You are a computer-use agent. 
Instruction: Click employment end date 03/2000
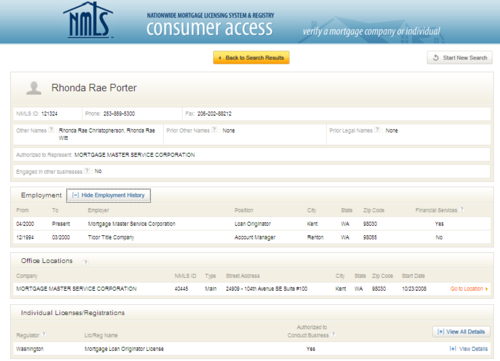pos(61,237)
